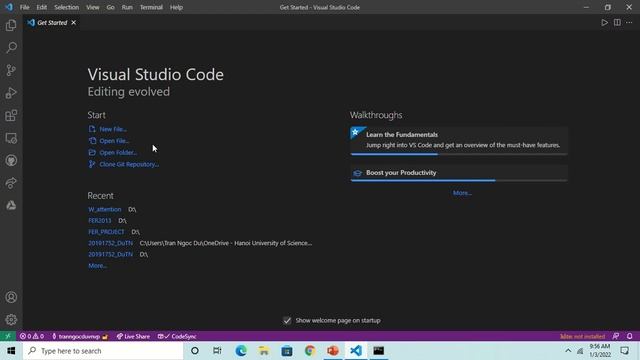Open the terminal window from taskbar
640x360 pixels.
pos(378,351)
